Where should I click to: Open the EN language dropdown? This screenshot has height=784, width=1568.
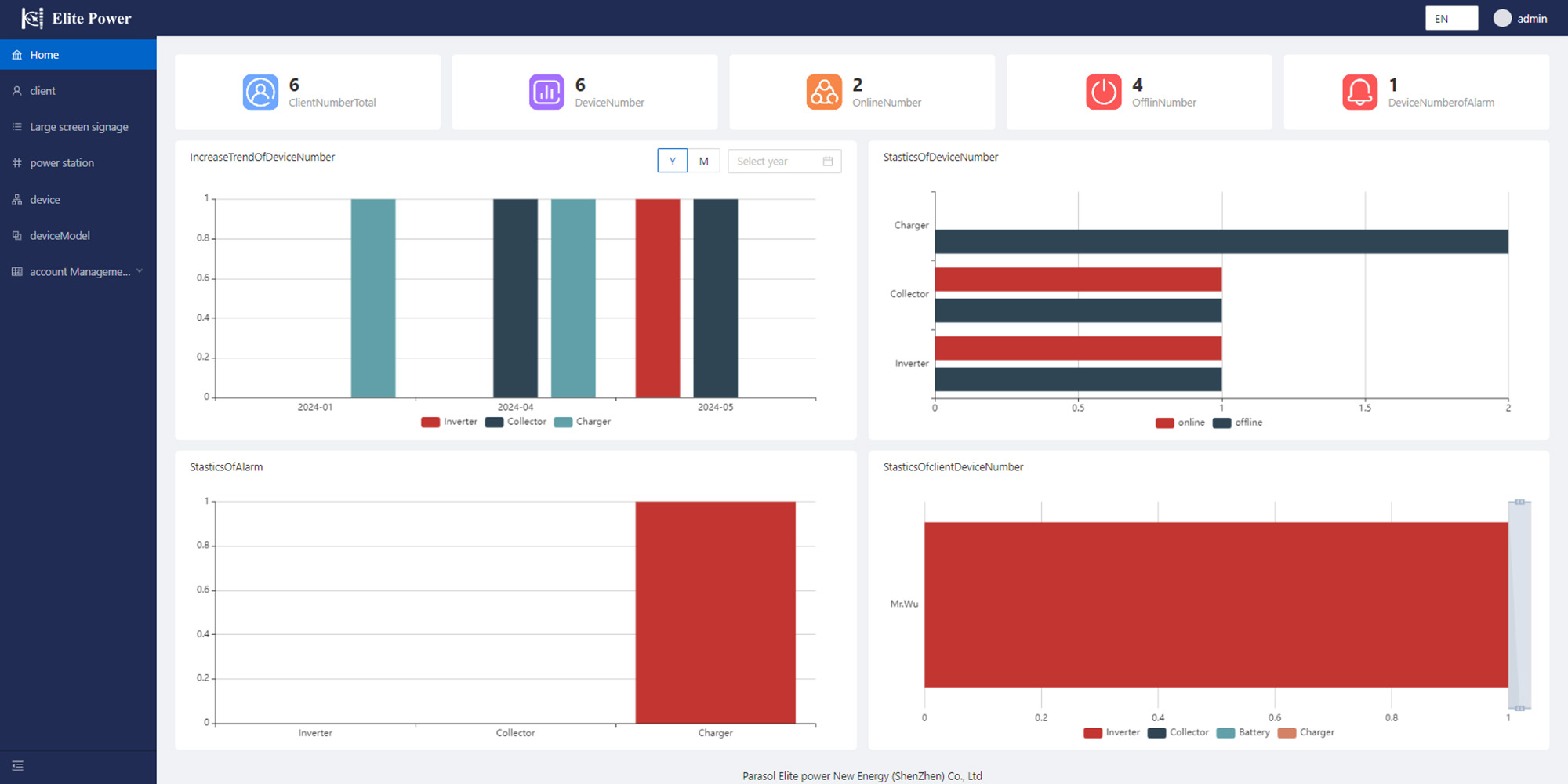tap(1450, 19)
